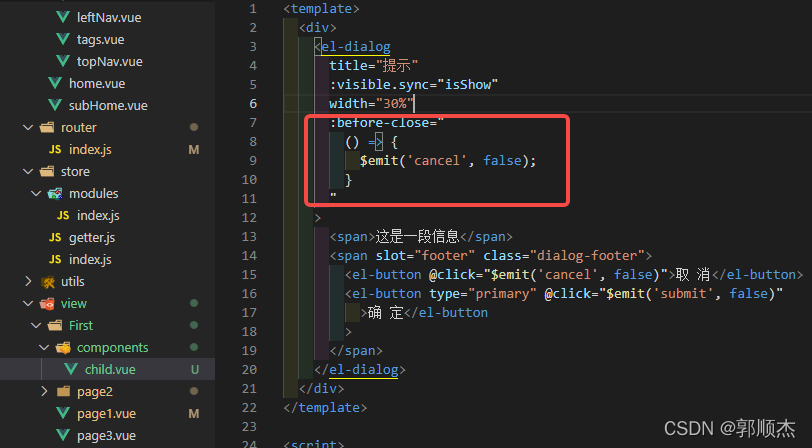Click the components folder icon
This screenshot has width=812, height=448.
pyautogui.click(x=63, y=347)
